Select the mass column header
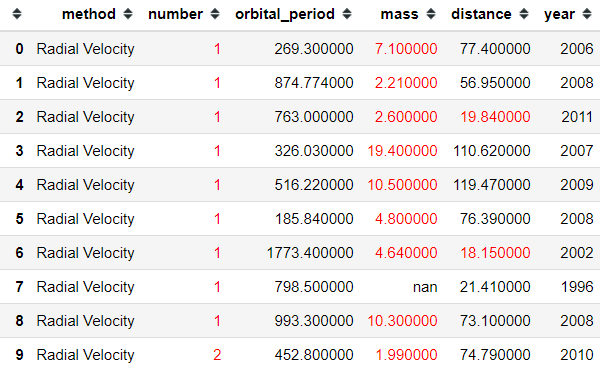611x369 pixels. pos(399,14)
